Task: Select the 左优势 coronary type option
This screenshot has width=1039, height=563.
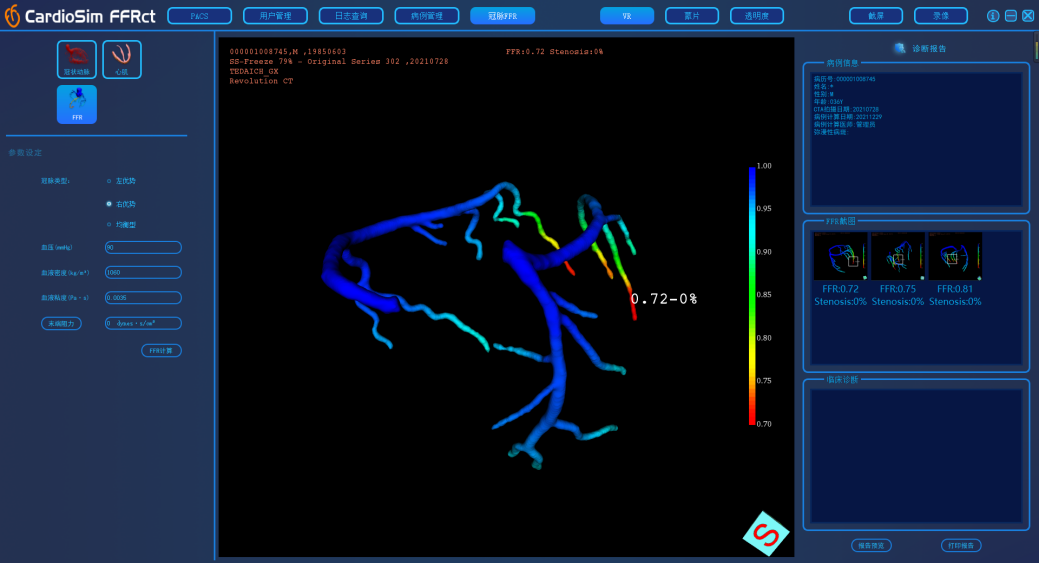Action: pos(110,181)
